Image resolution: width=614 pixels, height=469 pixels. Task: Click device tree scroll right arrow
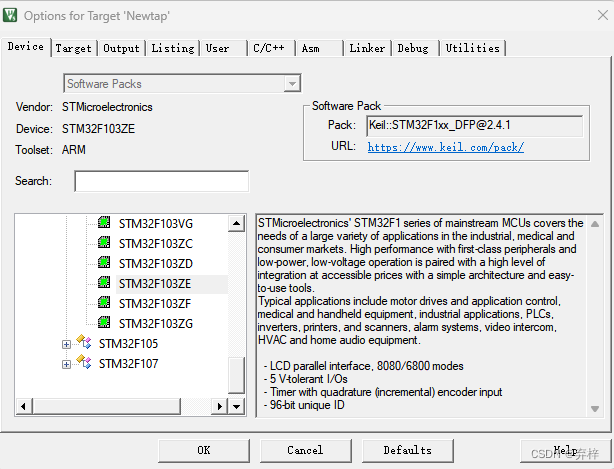pyautogui.click(x=220, y=406)
